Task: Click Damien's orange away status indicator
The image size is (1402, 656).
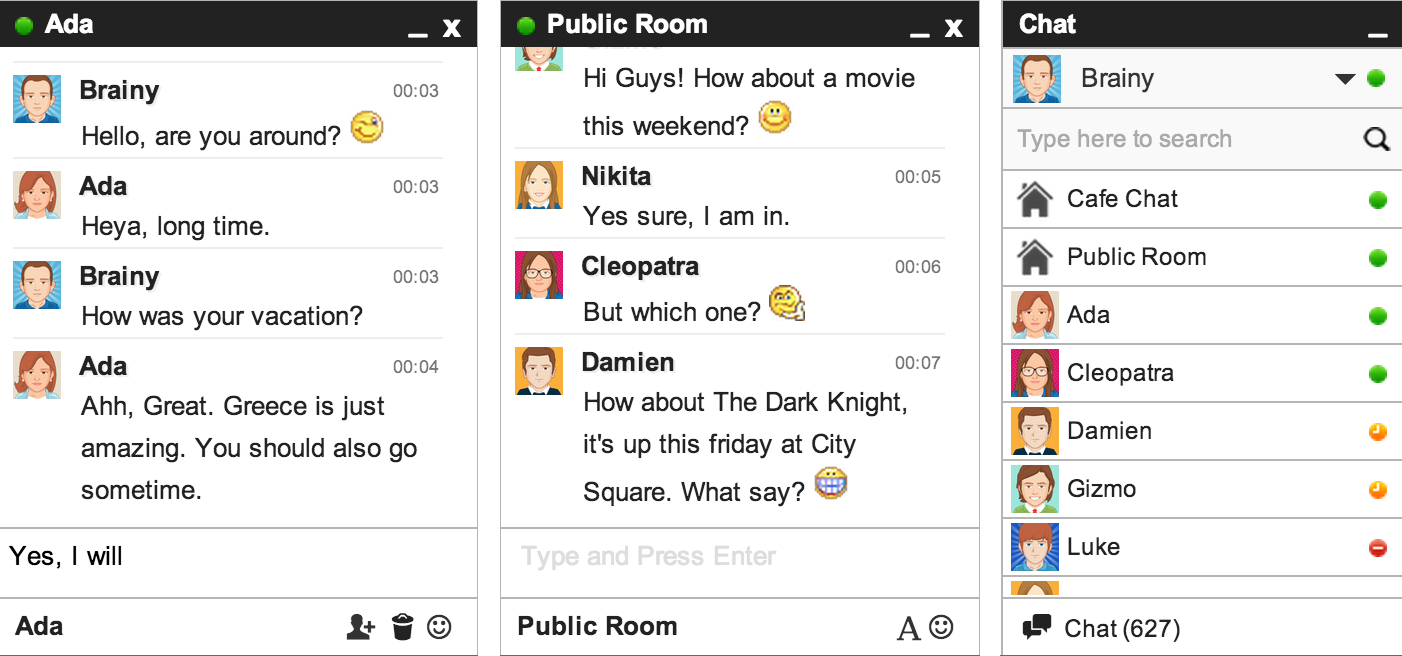Action: 1378,432
